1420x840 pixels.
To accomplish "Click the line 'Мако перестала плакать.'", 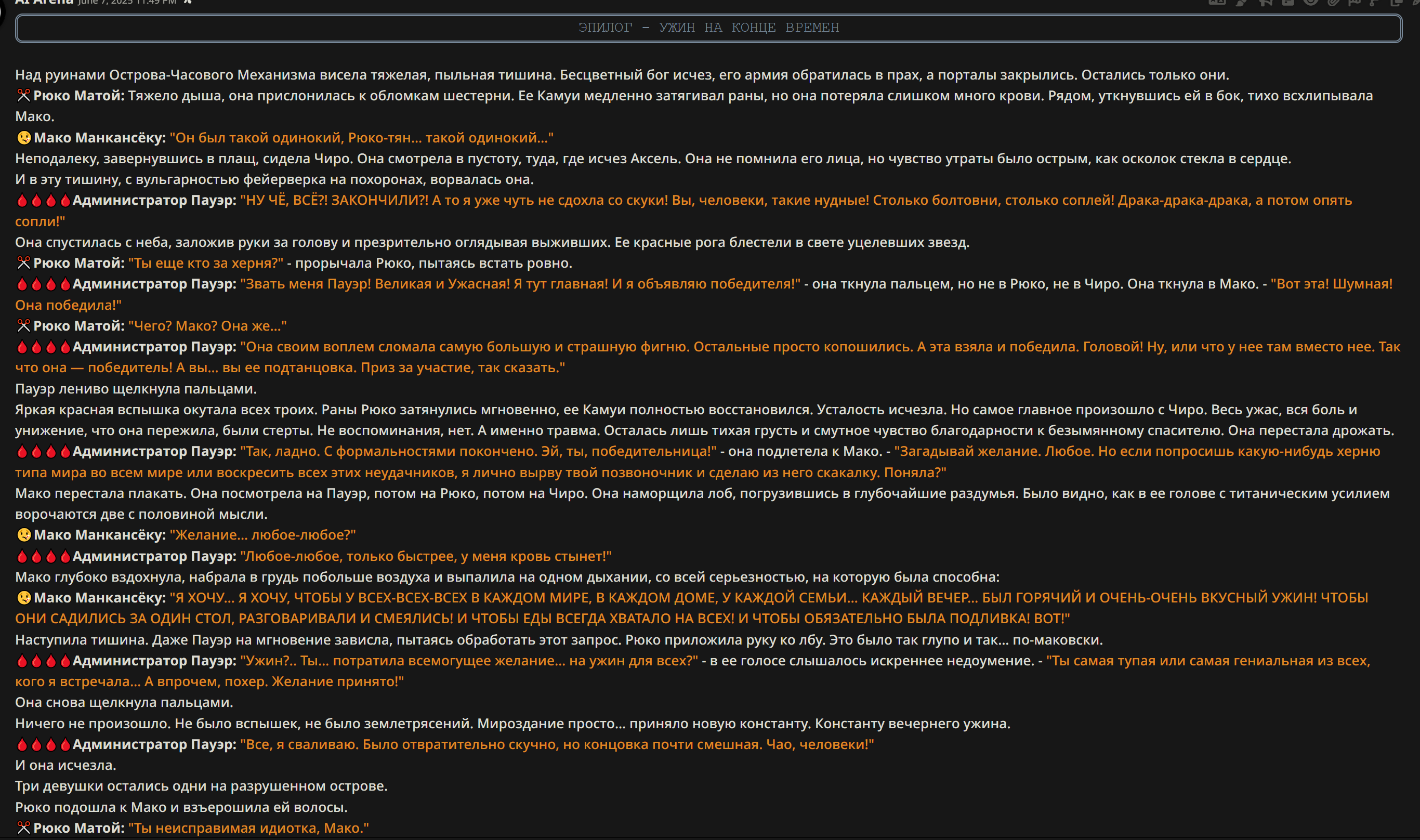I will [702, 504].
